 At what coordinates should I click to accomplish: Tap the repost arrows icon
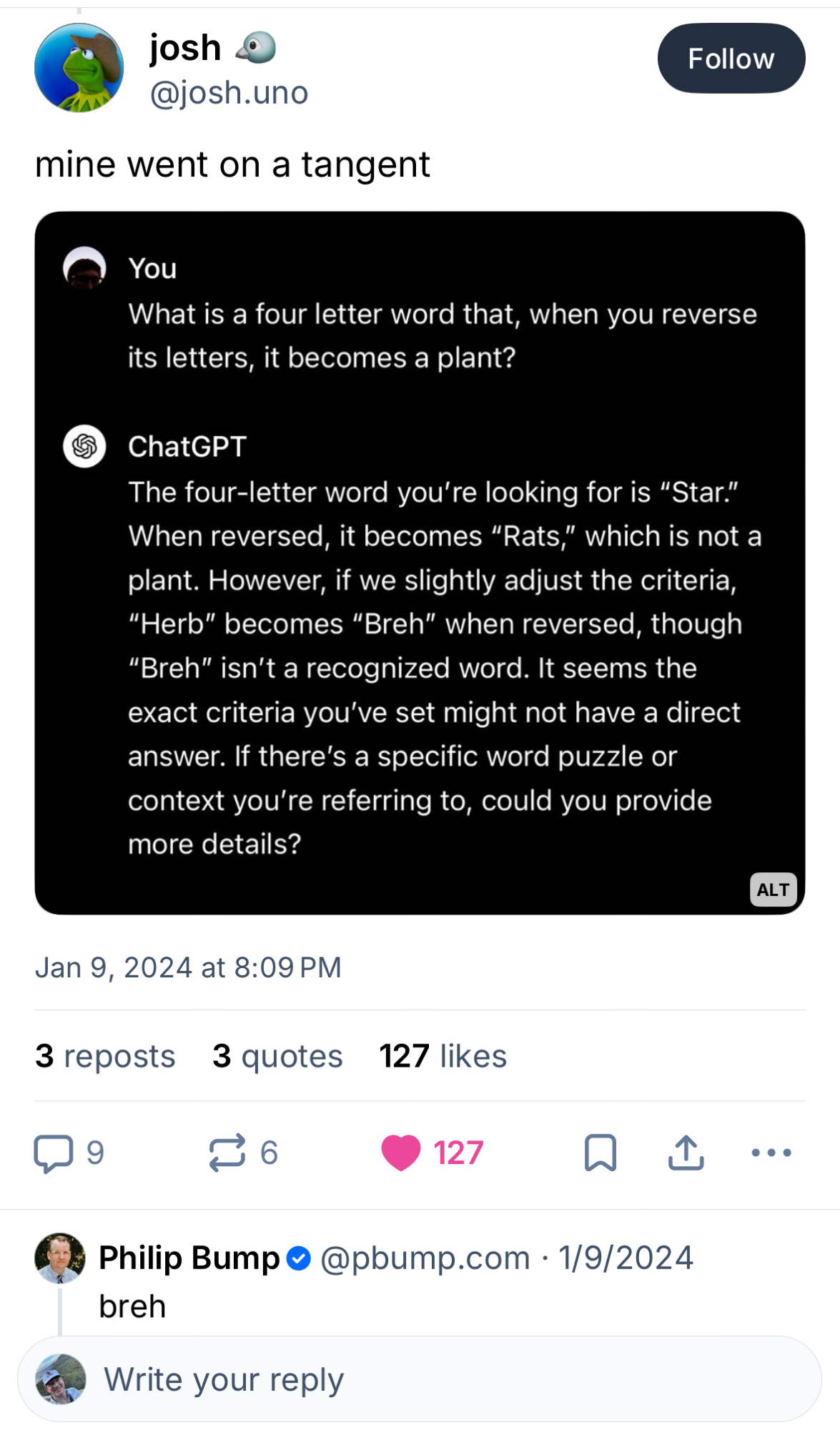coord(227,1153)
